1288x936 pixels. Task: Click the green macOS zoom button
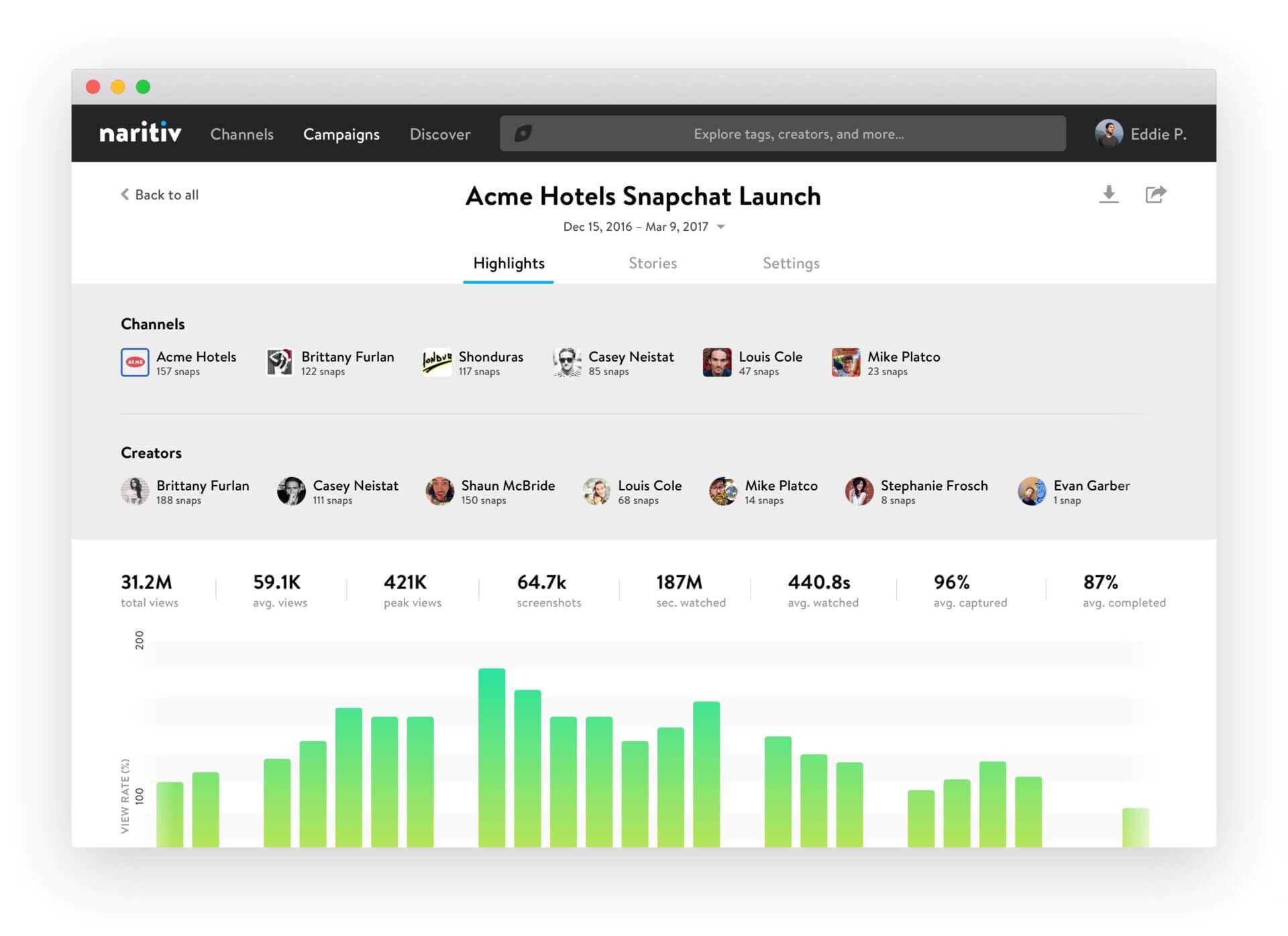[x=143, y=87]
